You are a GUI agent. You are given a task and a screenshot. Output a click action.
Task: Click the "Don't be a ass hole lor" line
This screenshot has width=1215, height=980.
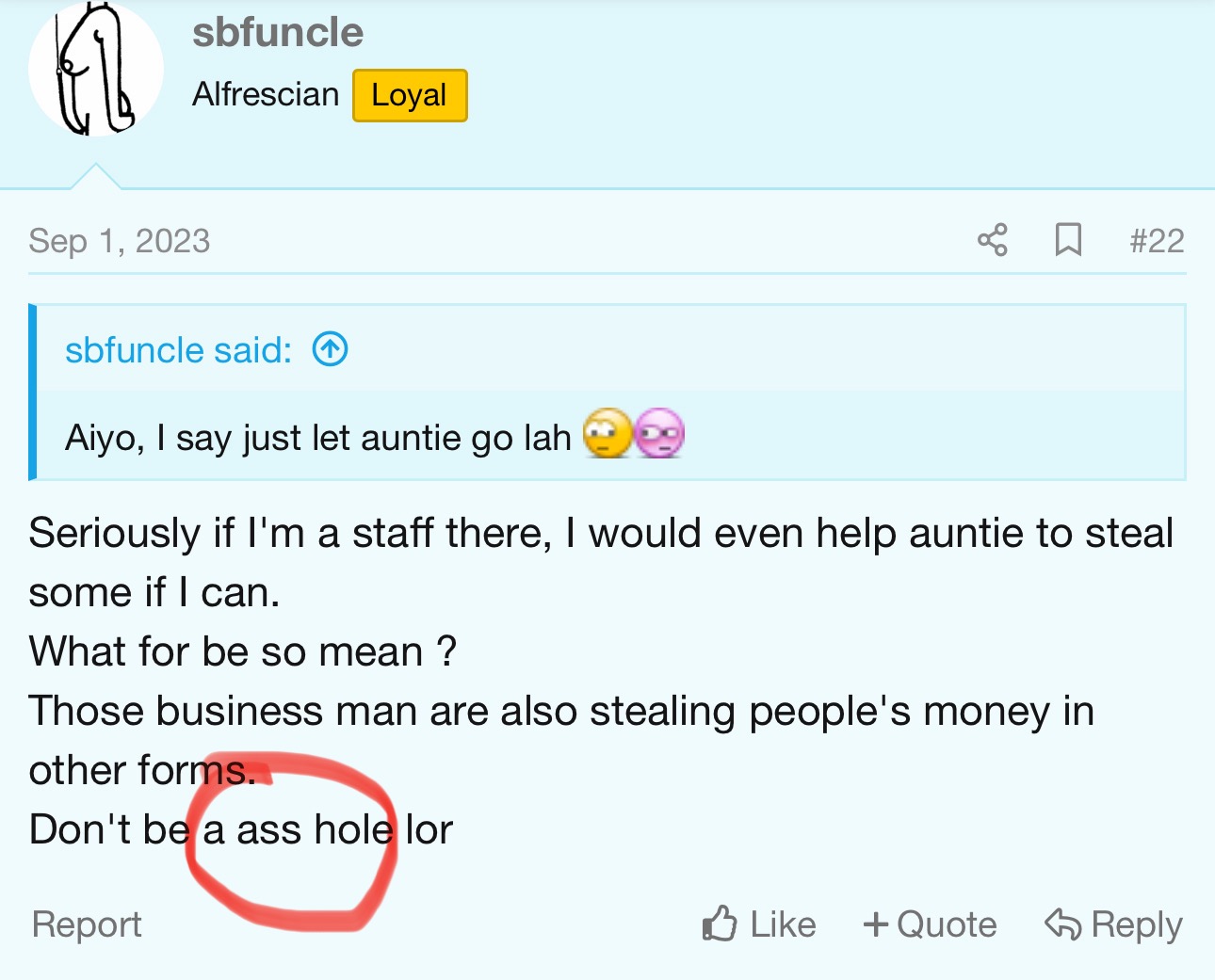241,829
